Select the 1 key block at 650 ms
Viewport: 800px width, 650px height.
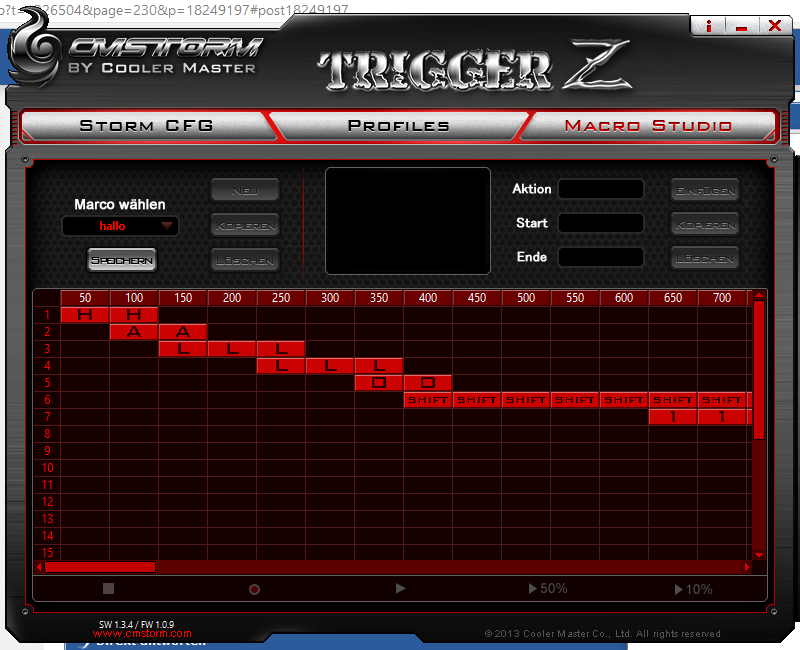tap(672, 417)
